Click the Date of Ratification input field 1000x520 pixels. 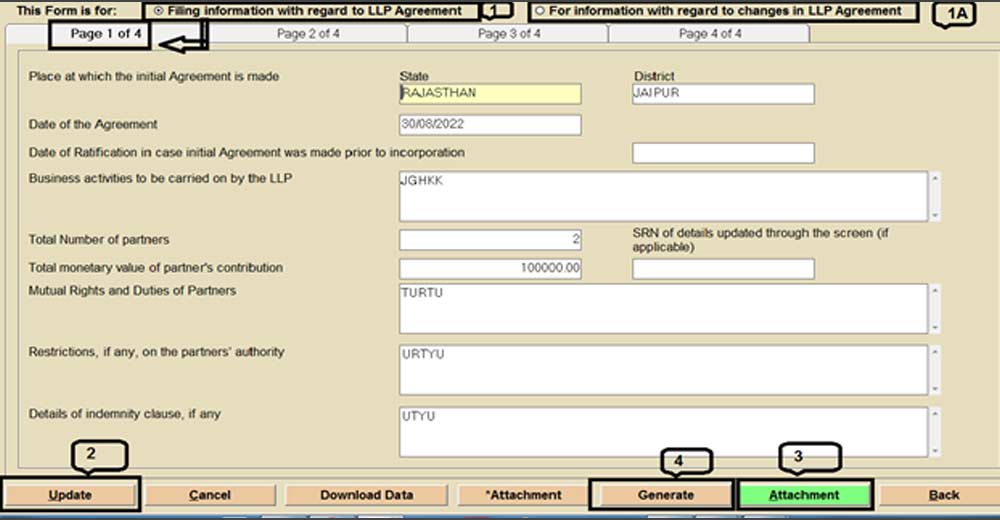(722, 153)
